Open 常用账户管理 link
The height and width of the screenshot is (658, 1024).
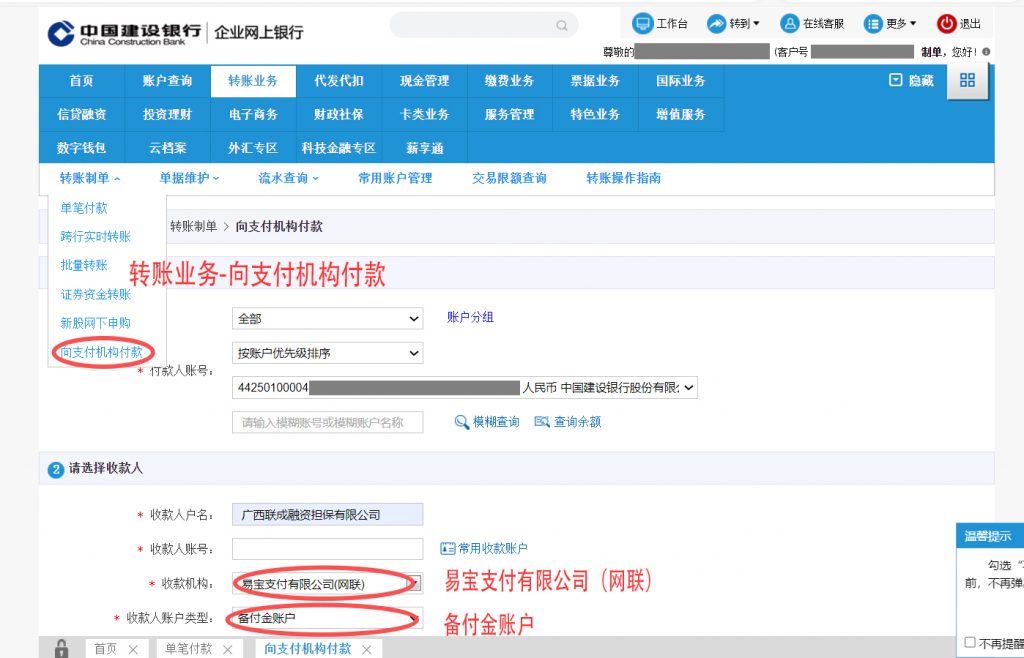pyautogui.click(x=395, y=178)
